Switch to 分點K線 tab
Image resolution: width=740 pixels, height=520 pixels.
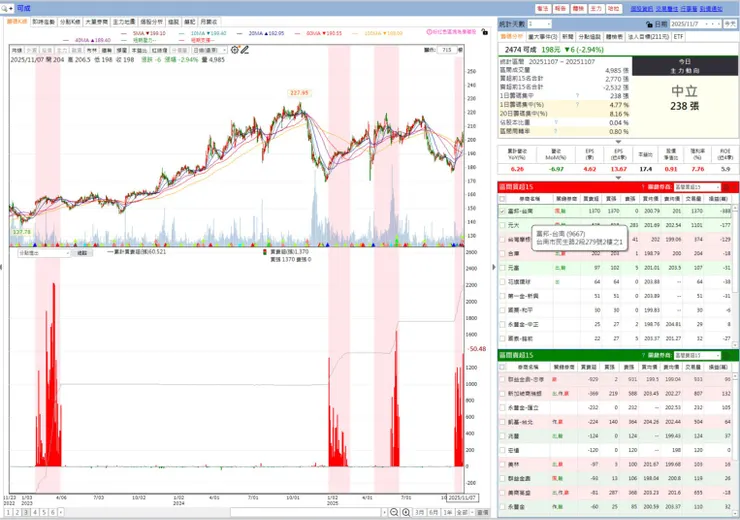(x=70, y=22)
